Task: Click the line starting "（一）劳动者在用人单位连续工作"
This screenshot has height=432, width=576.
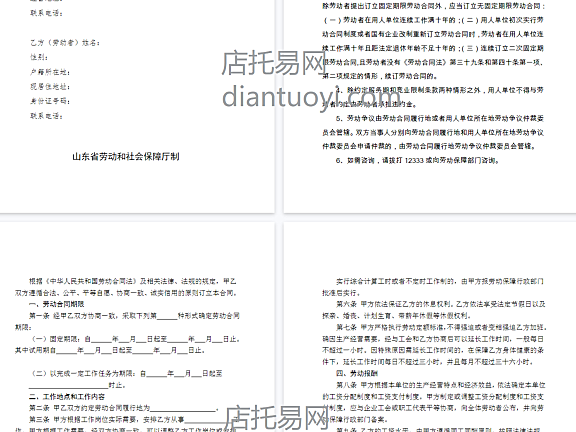Action: pos(433,20)
